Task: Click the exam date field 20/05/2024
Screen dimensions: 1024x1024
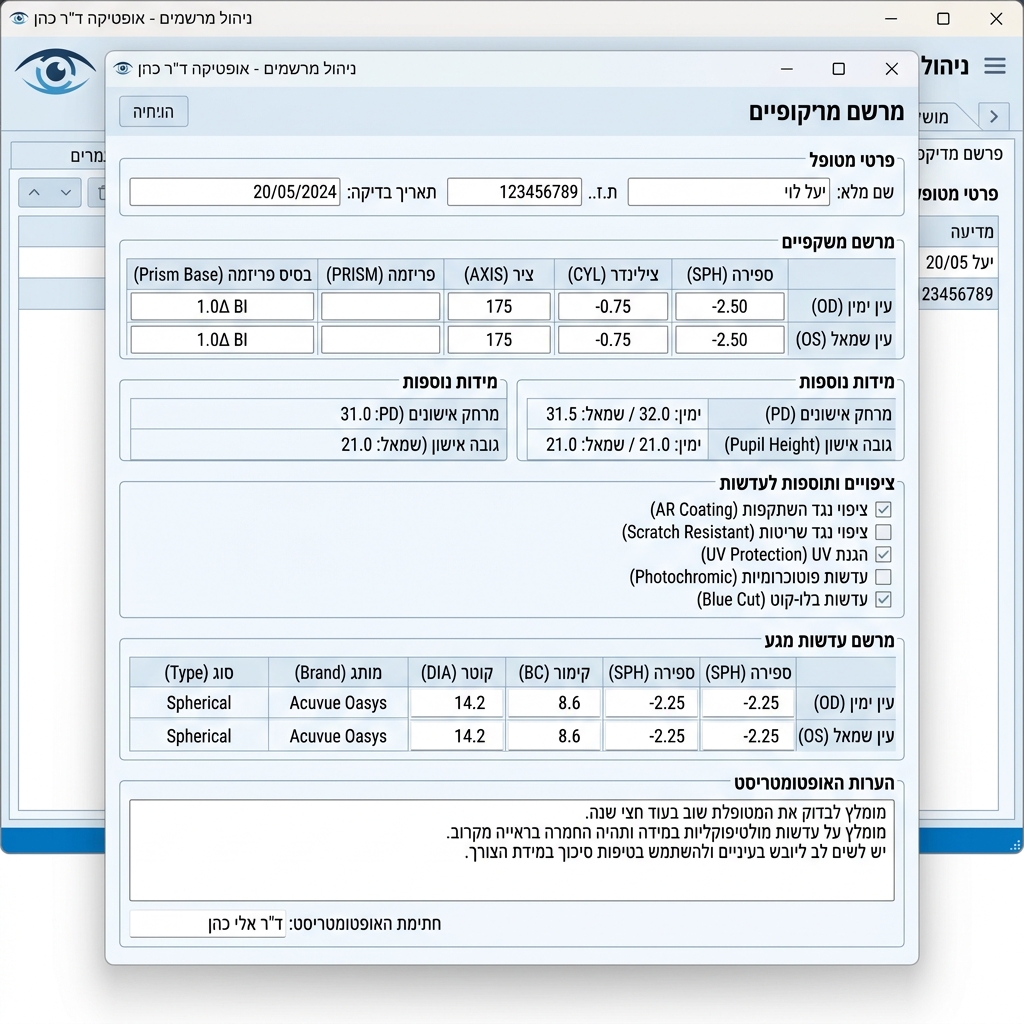Action: [235, 192]
